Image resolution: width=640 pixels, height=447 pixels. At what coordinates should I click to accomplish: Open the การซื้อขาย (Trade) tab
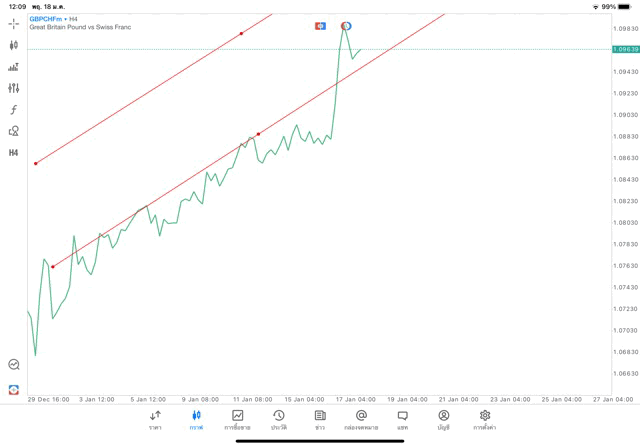click(237, 420)
